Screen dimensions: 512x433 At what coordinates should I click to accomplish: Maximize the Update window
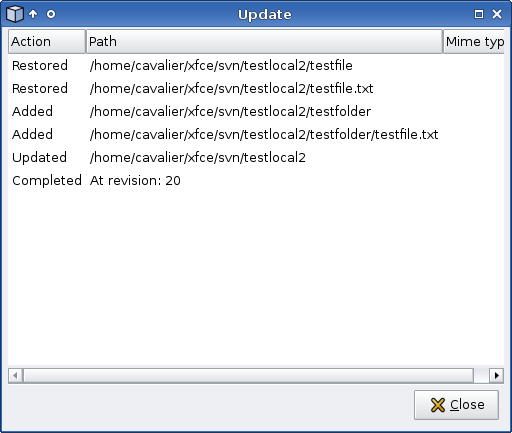click(479, 14)
